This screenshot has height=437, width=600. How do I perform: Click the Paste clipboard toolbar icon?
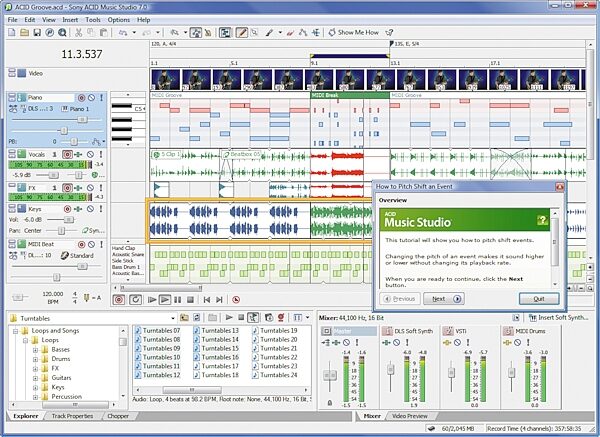point(104,33)
